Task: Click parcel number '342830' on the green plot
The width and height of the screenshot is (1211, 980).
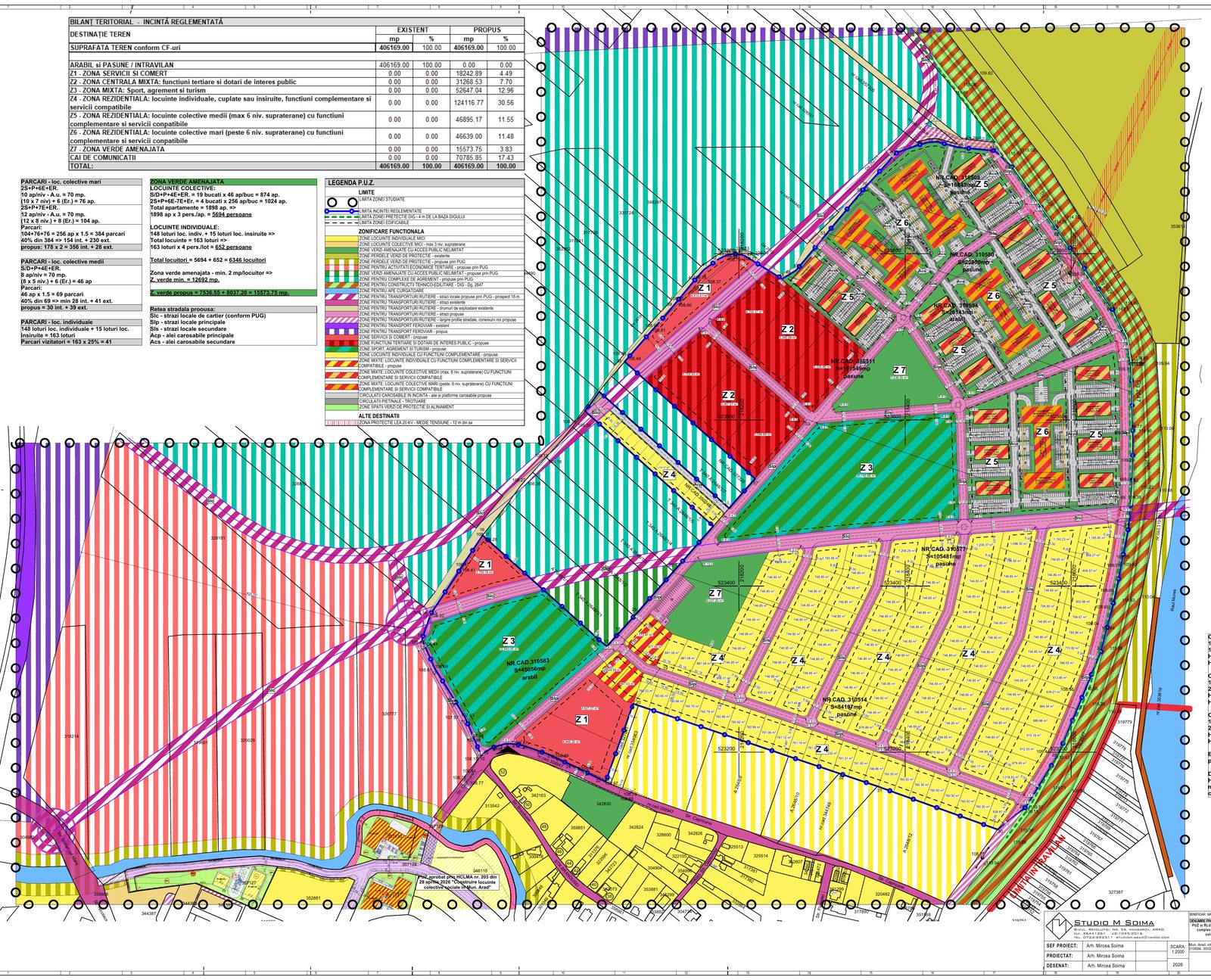Action: point(603,804)
